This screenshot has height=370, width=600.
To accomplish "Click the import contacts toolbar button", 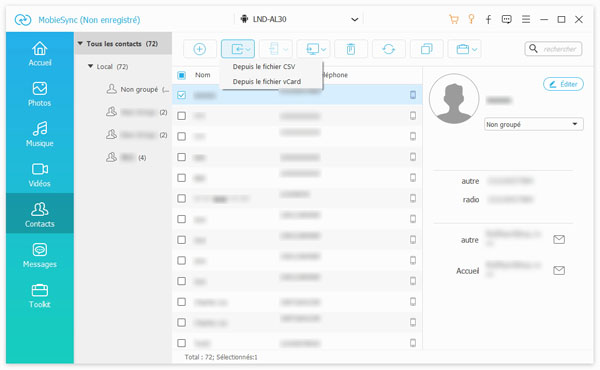I will coord(238,49).
